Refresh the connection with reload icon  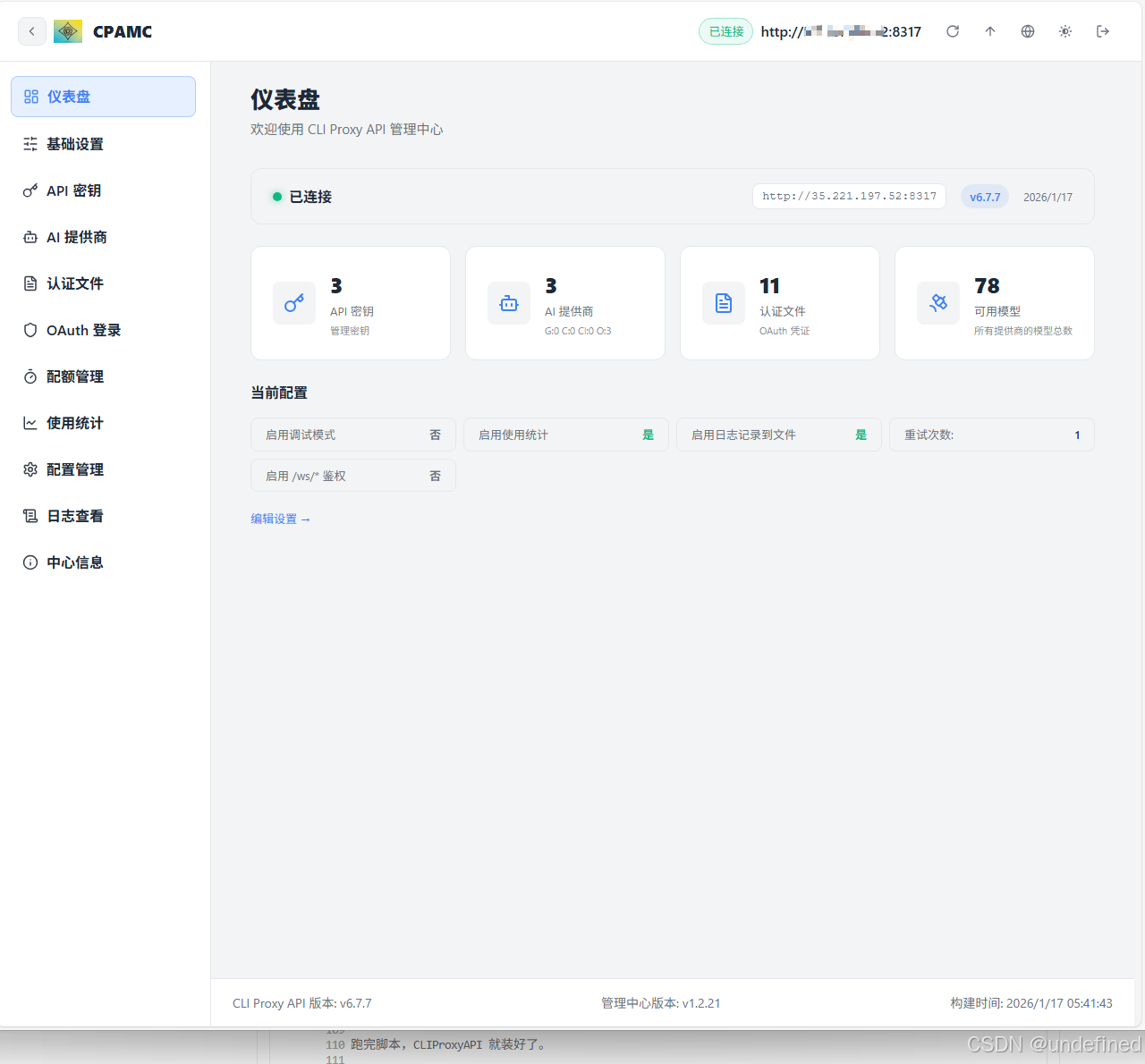point(953,31)
